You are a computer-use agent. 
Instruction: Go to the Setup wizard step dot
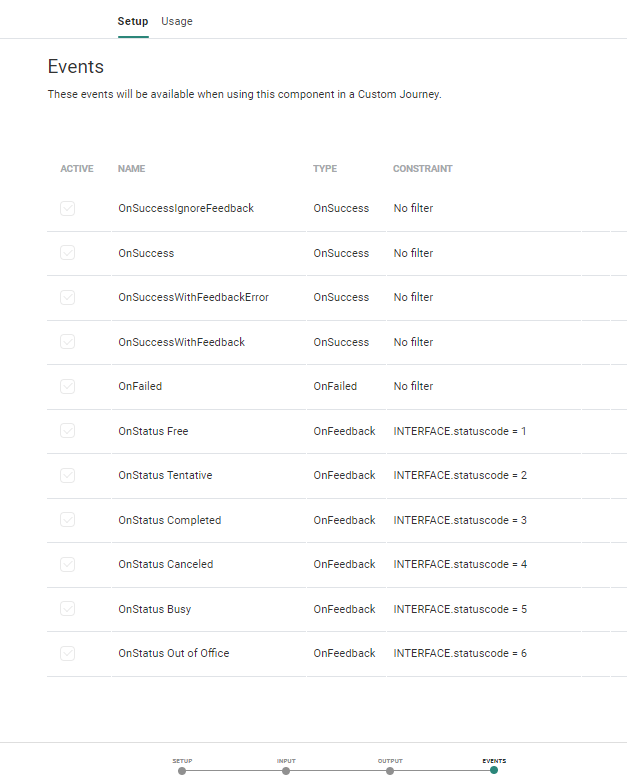click(182, 770)
